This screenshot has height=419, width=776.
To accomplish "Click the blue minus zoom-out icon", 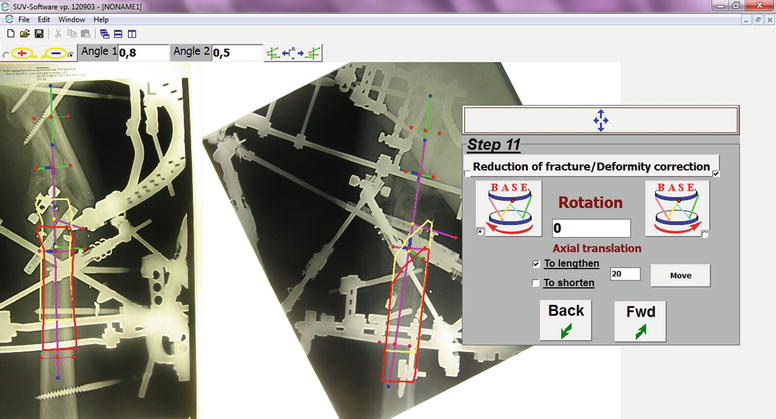I will click(x=58, y=53).
